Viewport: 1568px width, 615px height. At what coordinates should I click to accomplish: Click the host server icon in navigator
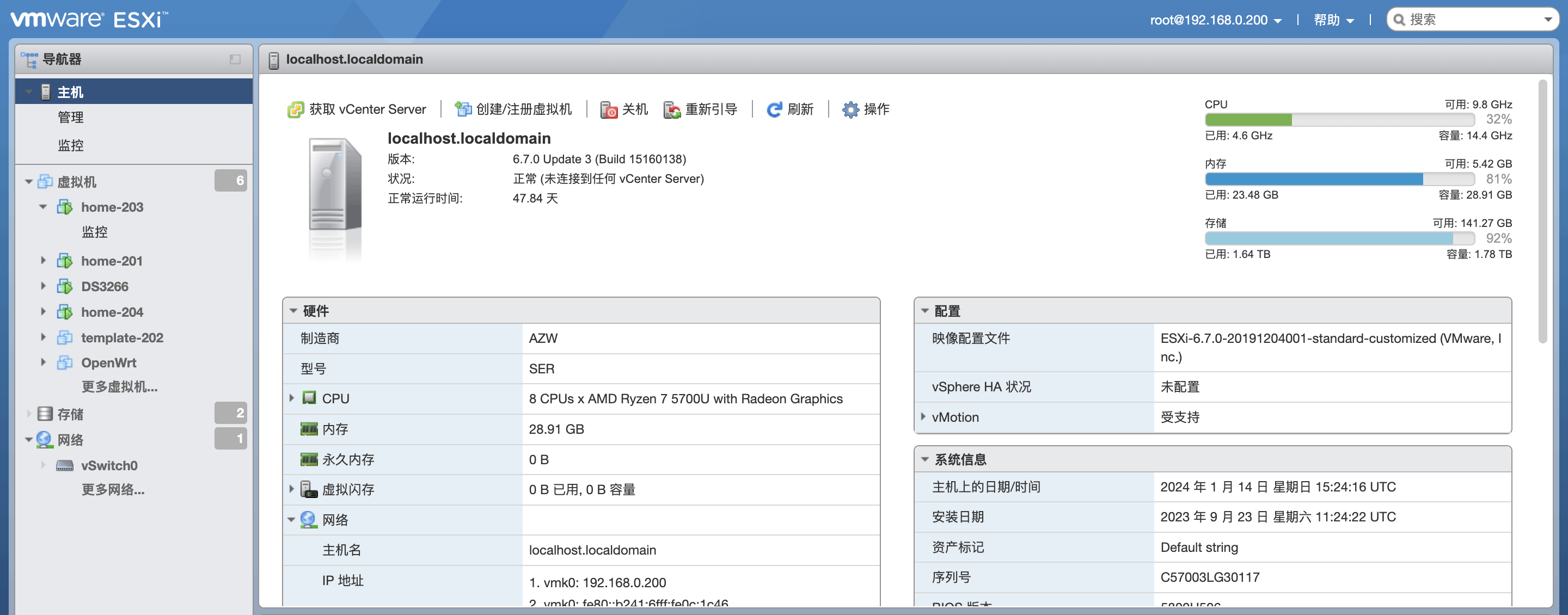pyautogui.click(x=46, y=92)
